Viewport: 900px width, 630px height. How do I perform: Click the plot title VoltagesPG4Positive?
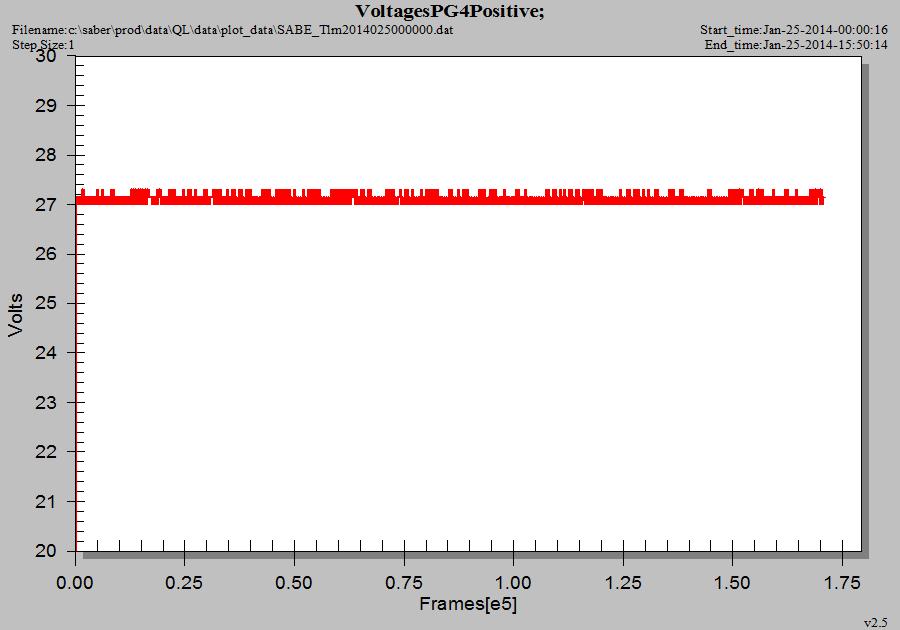(x=449, y=11)
